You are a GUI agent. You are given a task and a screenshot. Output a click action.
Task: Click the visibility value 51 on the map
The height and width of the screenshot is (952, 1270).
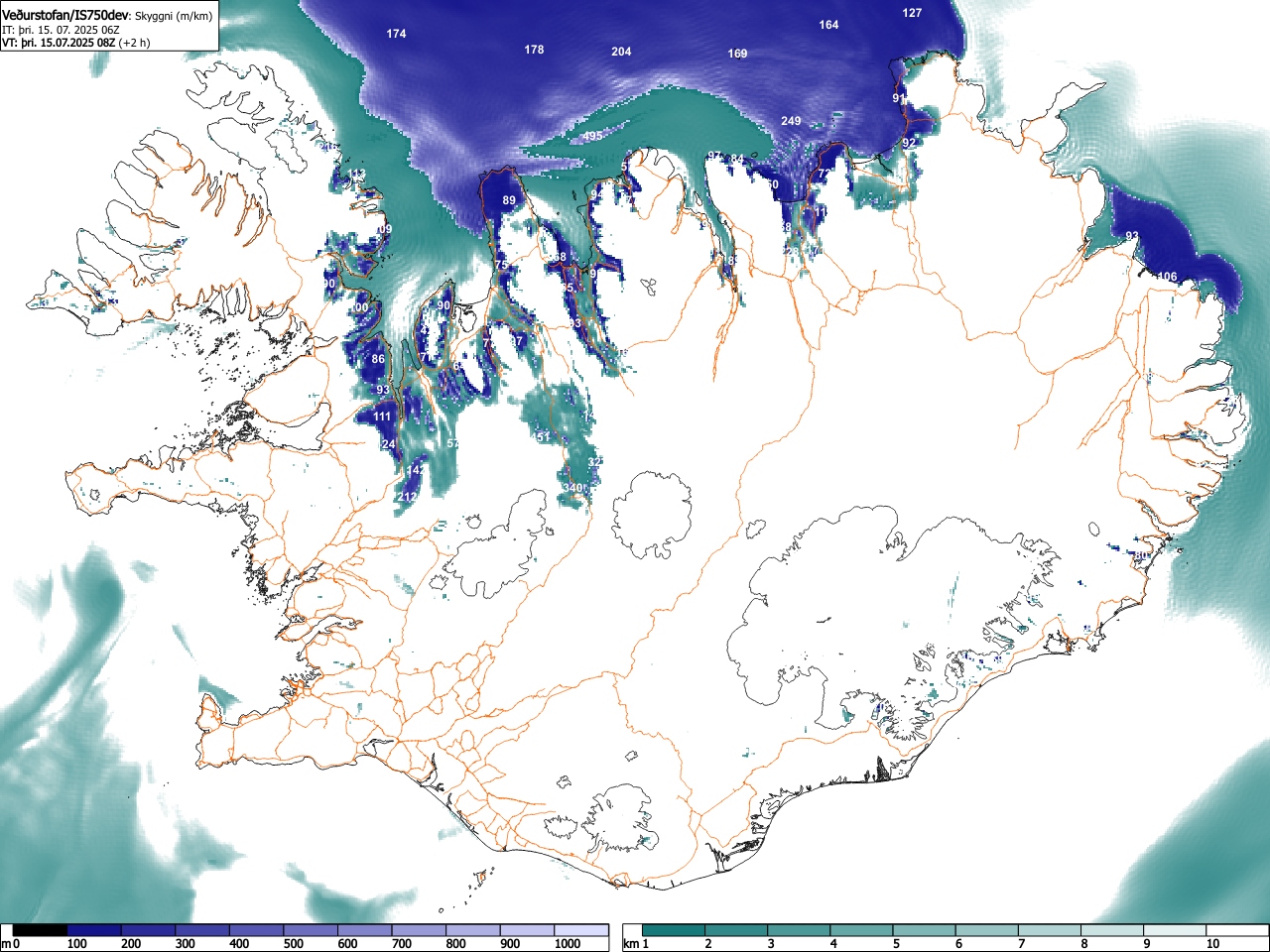(x=543, y=436)
